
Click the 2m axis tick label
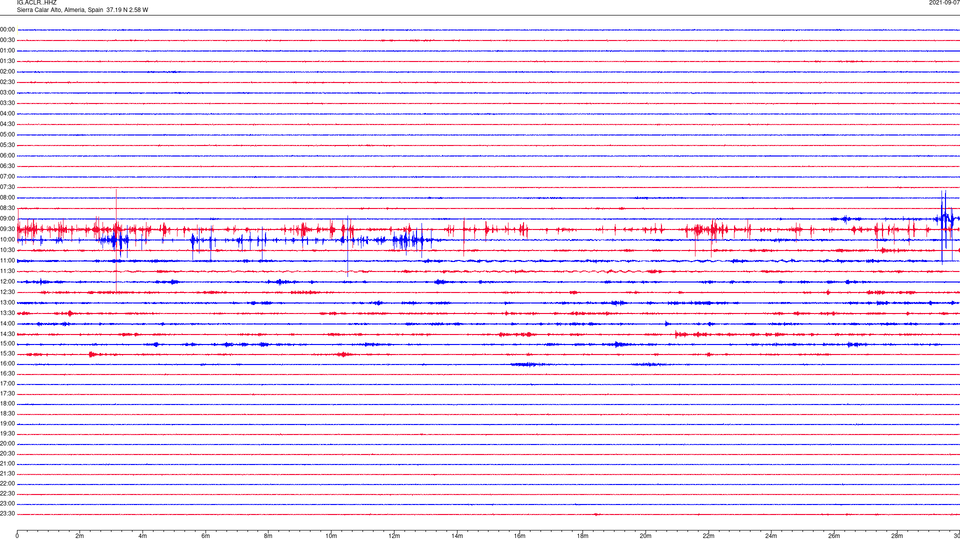[80, 536]
